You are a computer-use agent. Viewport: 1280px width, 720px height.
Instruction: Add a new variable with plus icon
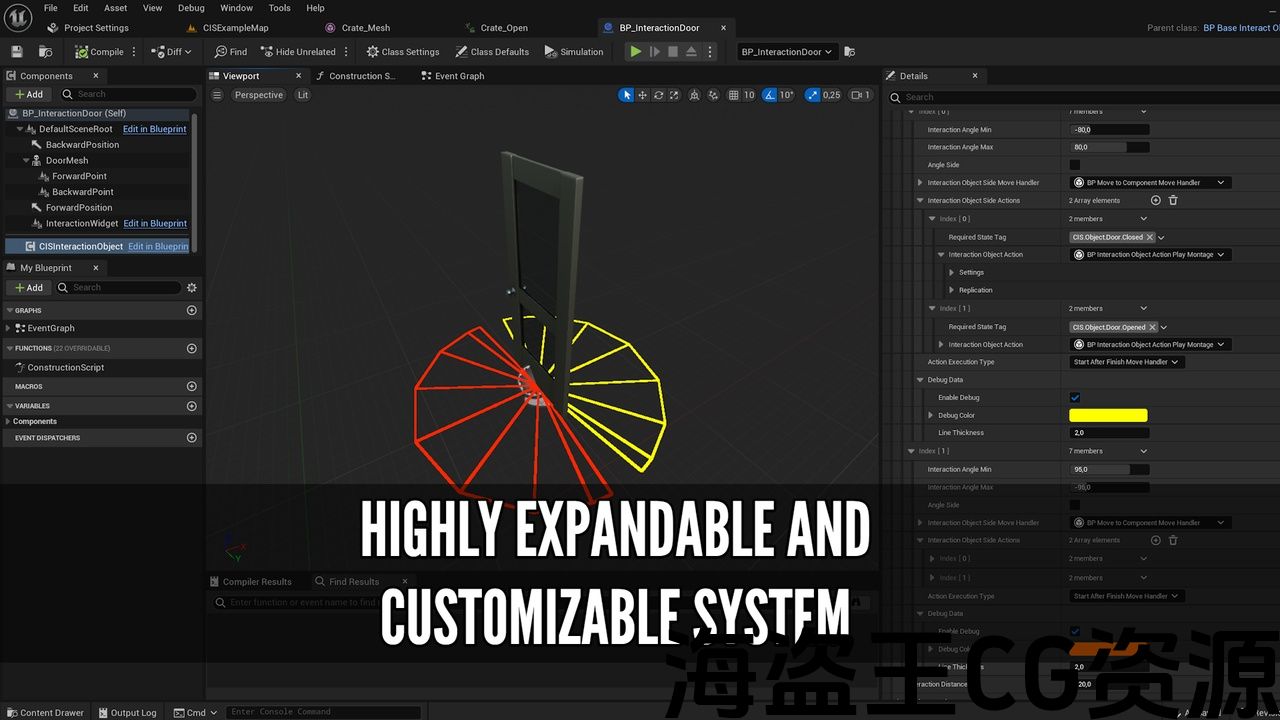pyautogui.click(x=192, y=406)
